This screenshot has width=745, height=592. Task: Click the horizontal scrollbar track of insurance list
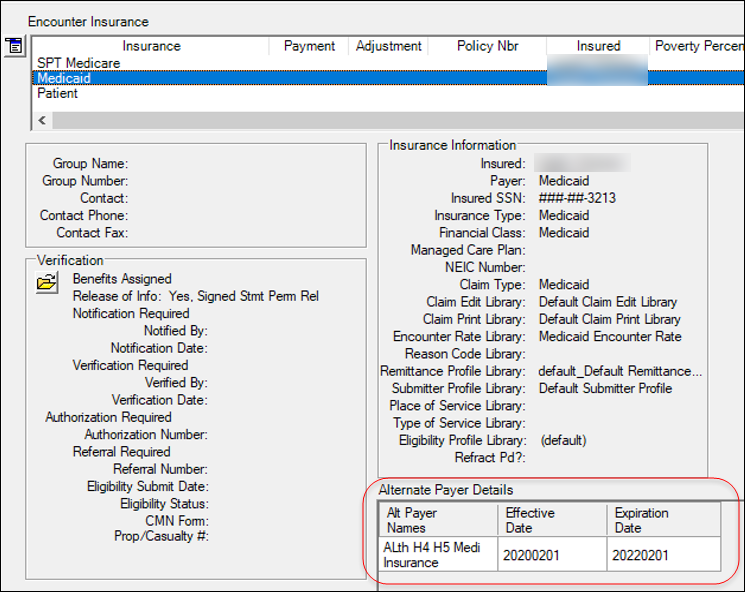[398, 120]
